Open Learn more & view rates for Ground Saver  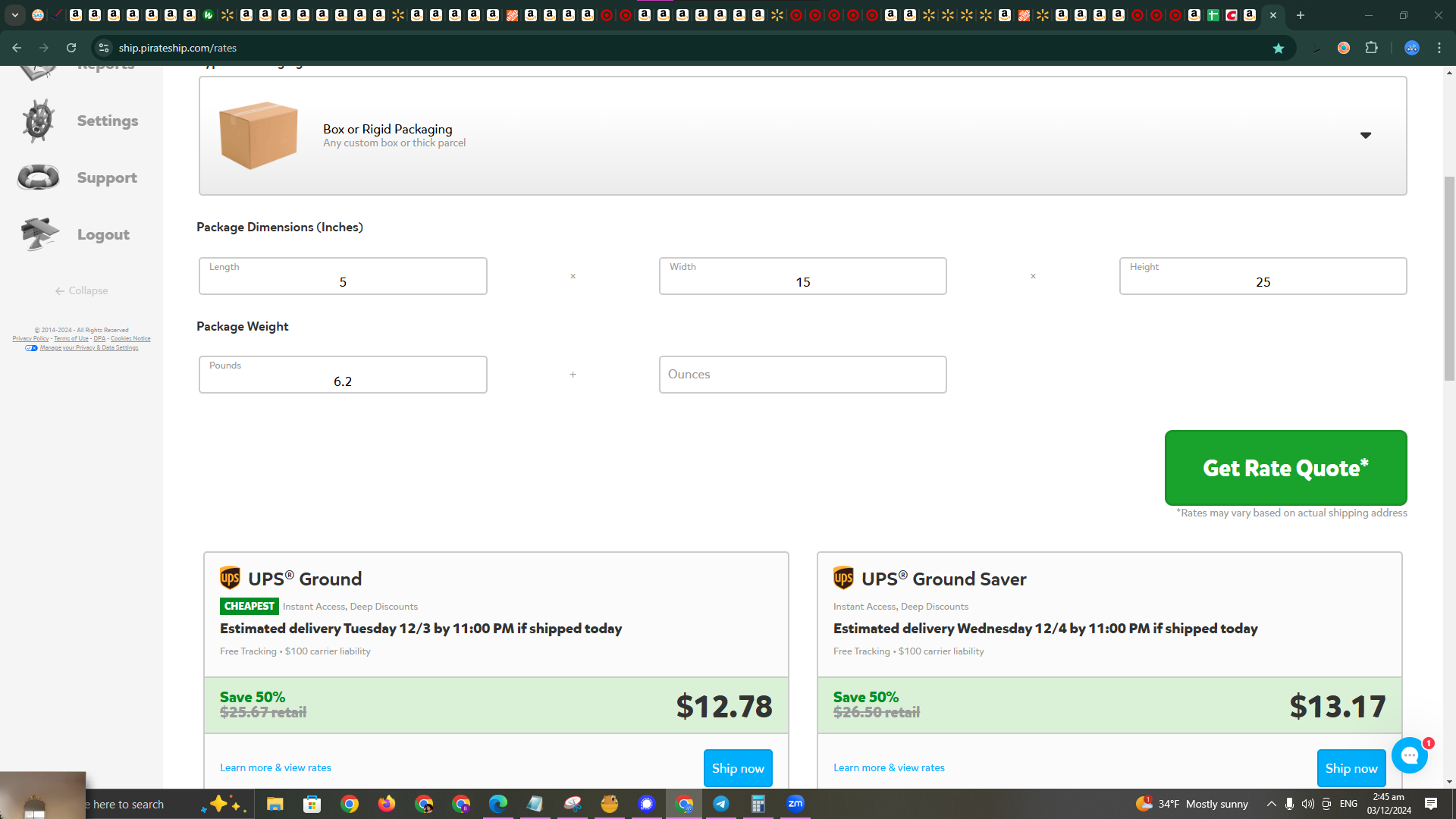coord(889,767)
